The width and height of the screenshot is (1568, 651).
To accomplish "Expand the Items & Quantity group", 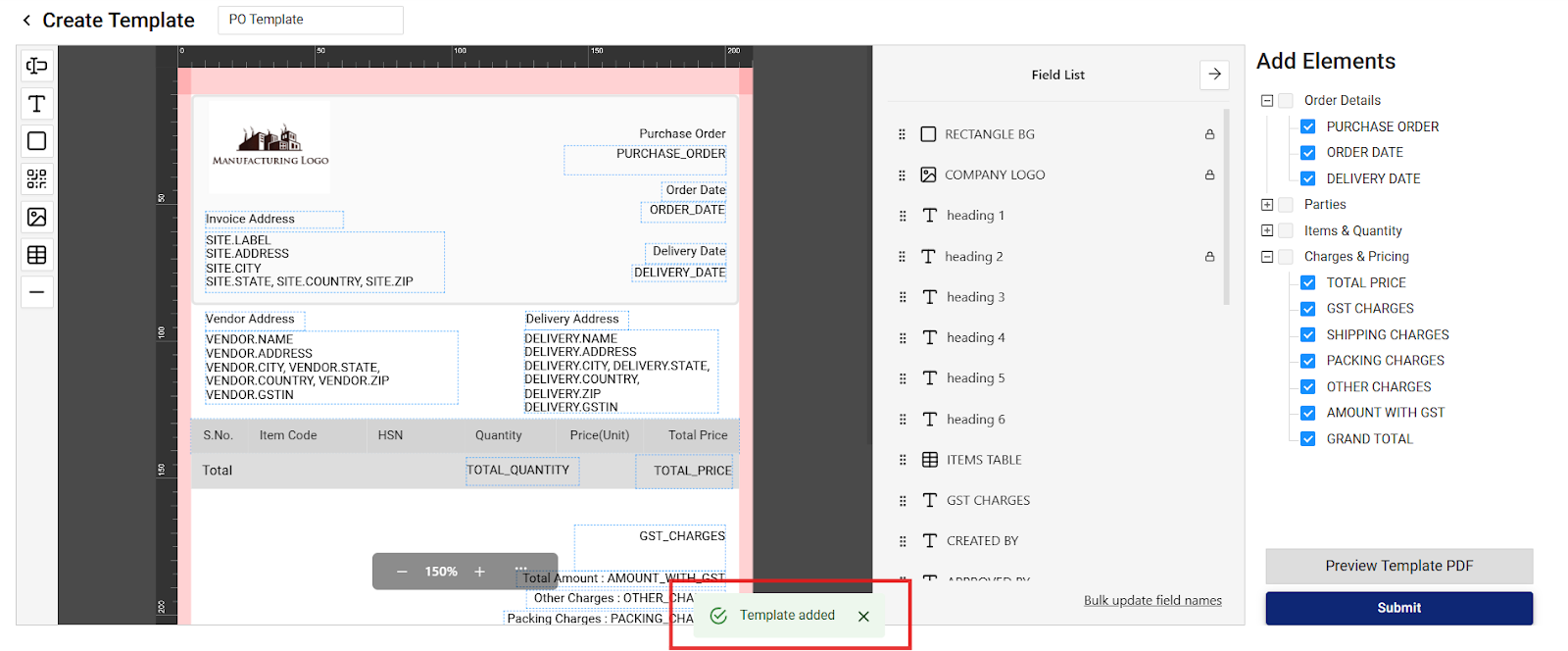I will point(1267,230).
